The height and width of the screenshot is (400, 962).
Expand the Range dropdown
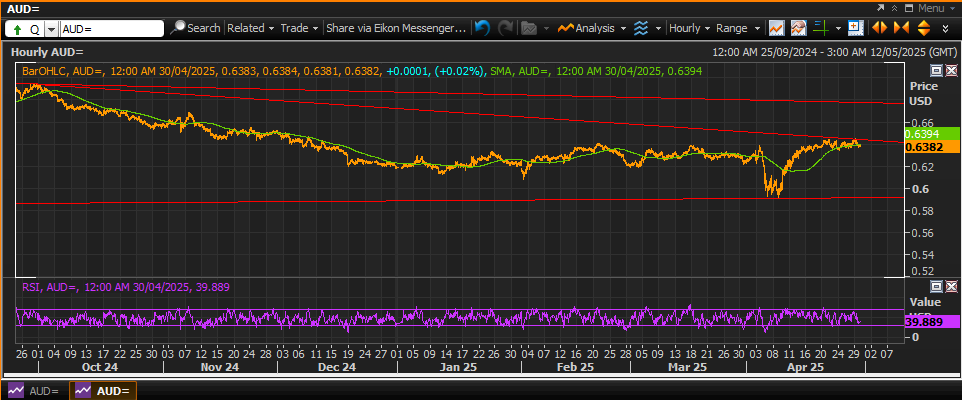pos(738,28)
